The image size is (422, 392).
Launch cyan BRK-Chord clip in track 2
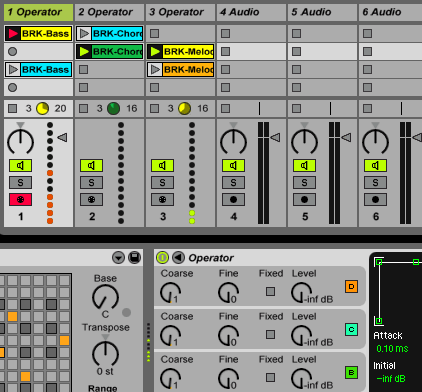click(84, 33)
